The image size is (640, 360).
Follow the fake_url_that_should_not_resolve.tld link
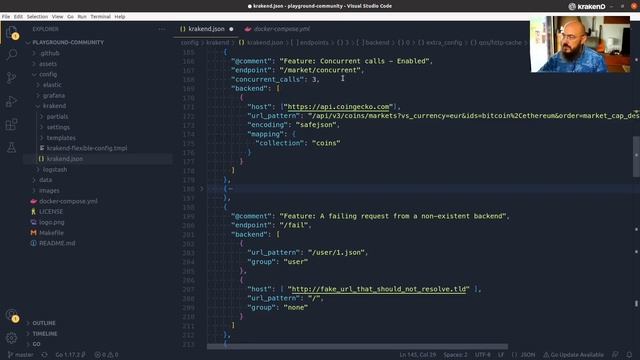[378, 289]
